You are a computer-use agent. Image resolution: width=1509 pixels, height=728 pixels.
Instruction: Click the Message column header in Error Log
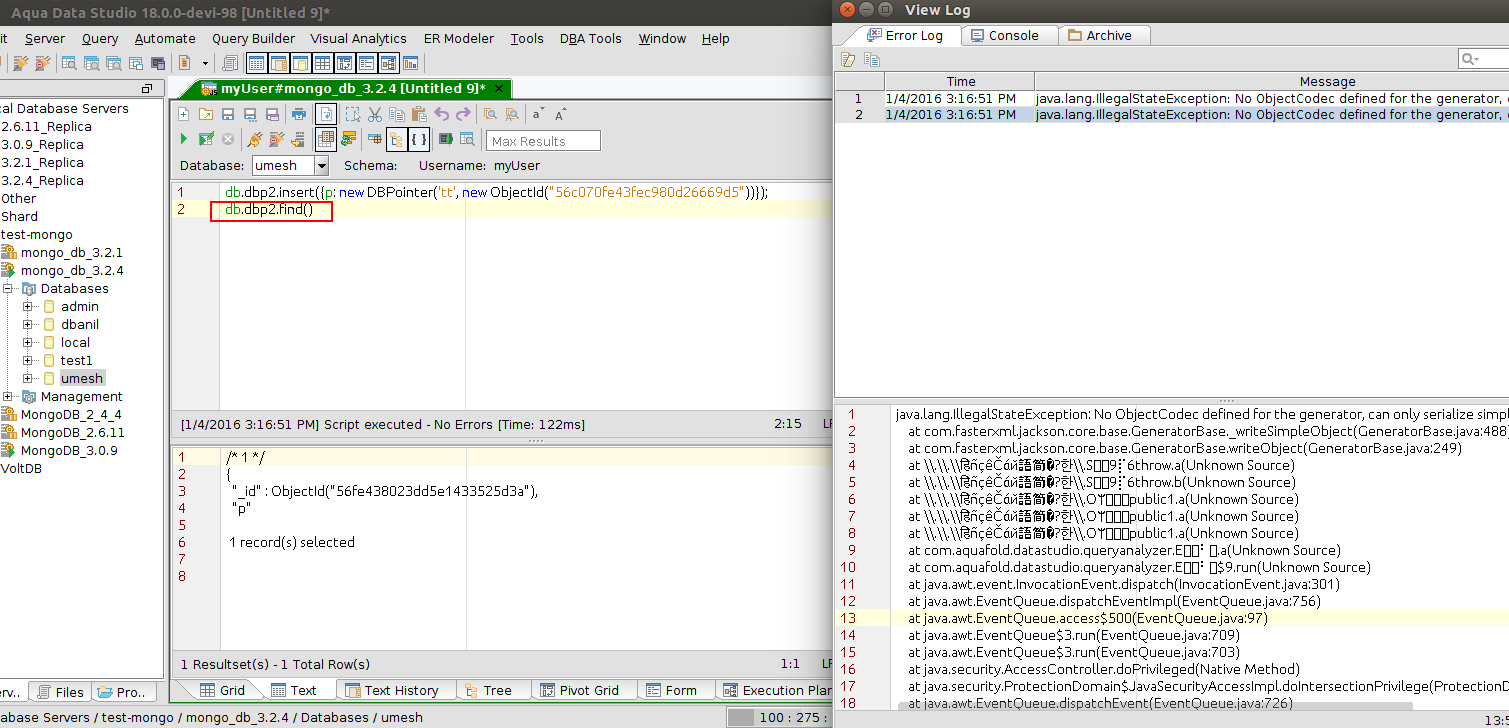[1272, 81]
